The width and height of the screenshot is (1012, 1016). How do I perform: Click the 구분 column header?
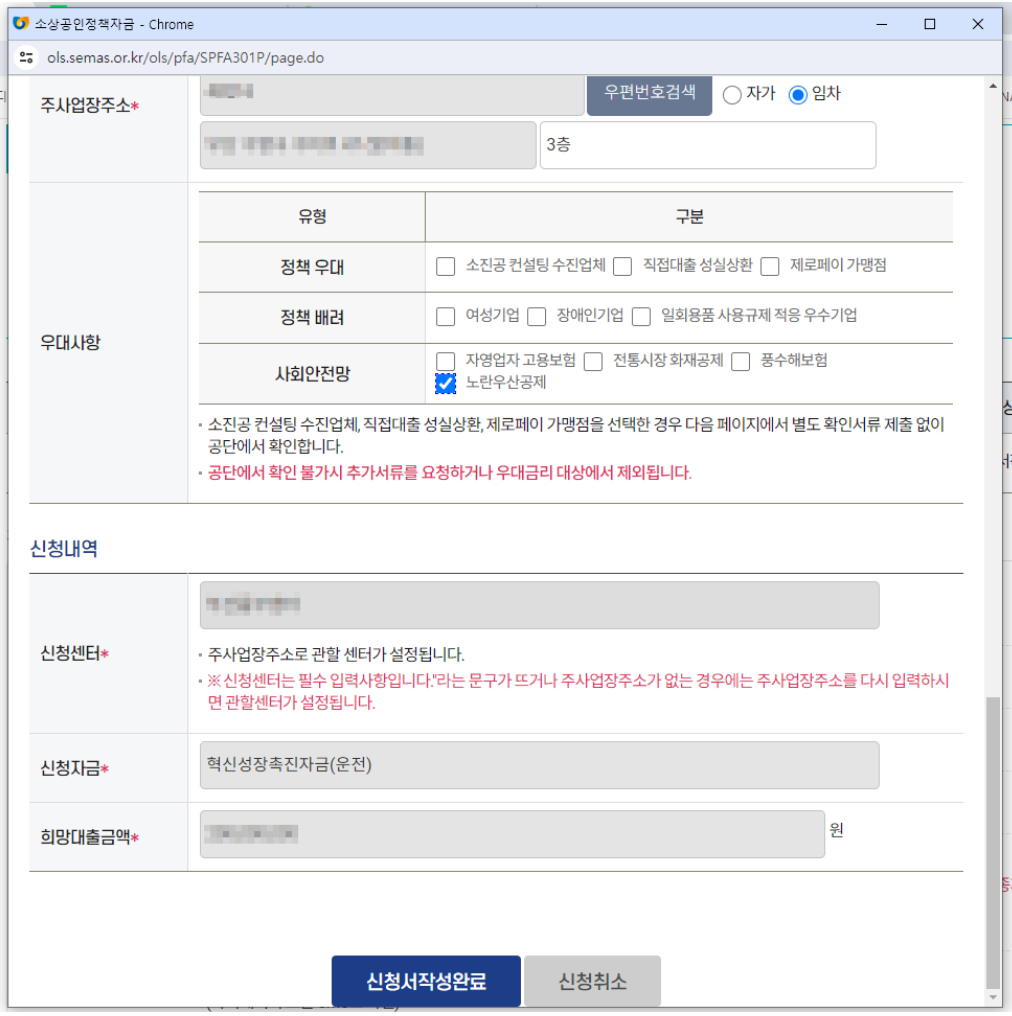click(x=689, y=216)
